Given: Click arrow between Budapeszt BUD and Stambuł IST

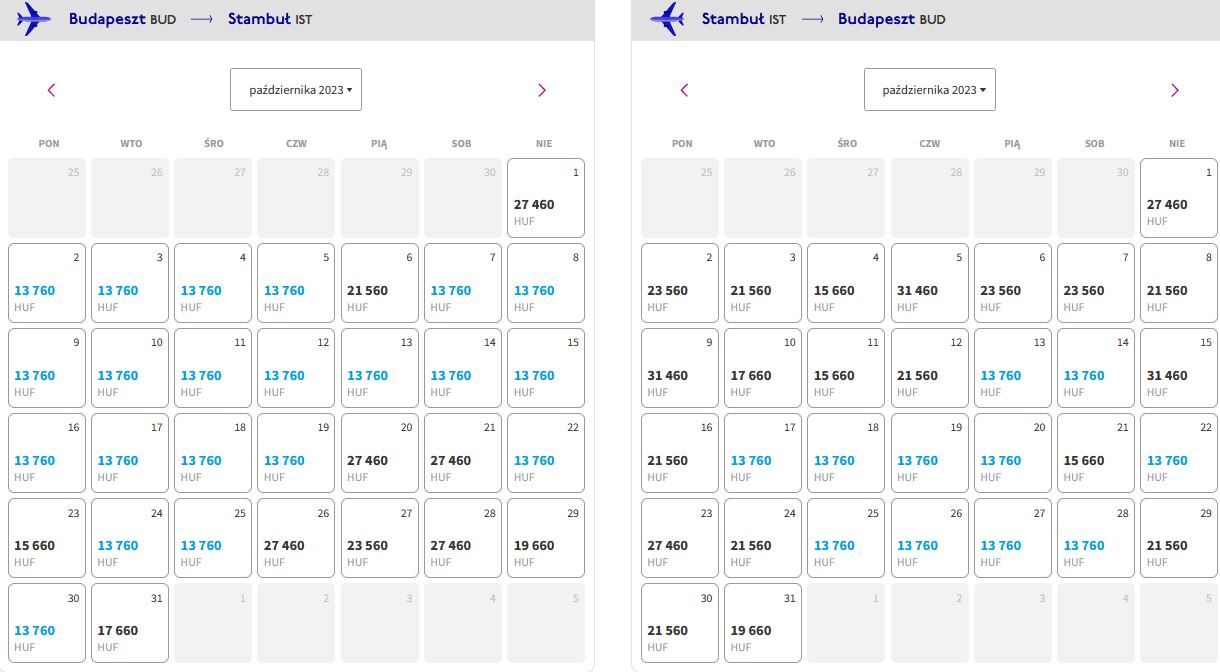Looking at the screenshot, I should [x=202, y=19].
